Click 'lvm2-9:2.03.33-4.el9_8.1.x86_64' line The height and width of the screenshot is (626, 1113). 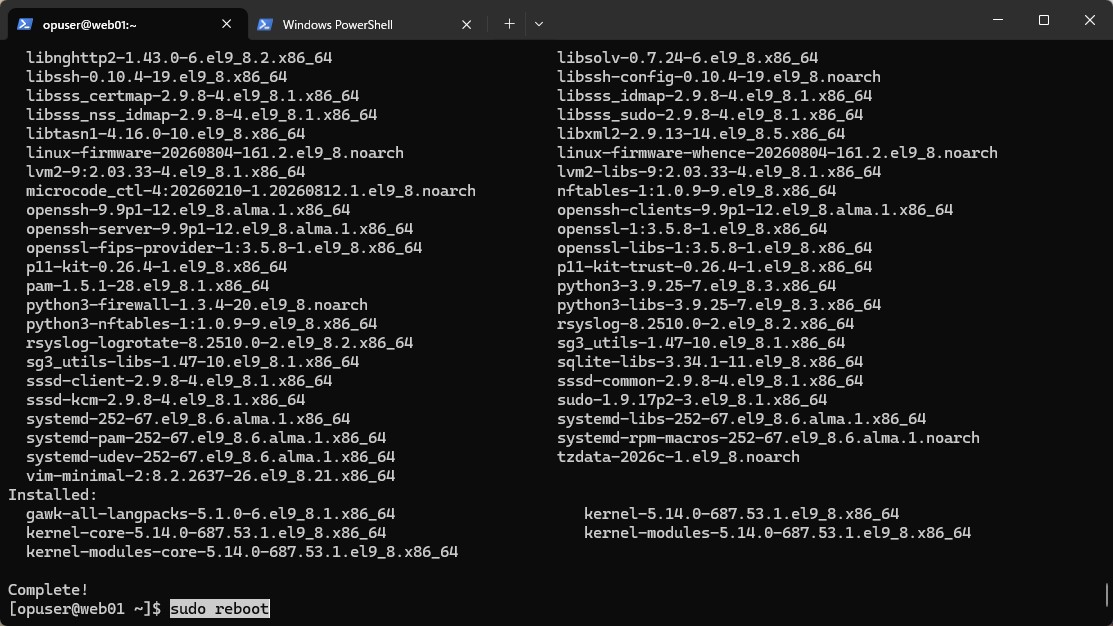coord(165,171)
